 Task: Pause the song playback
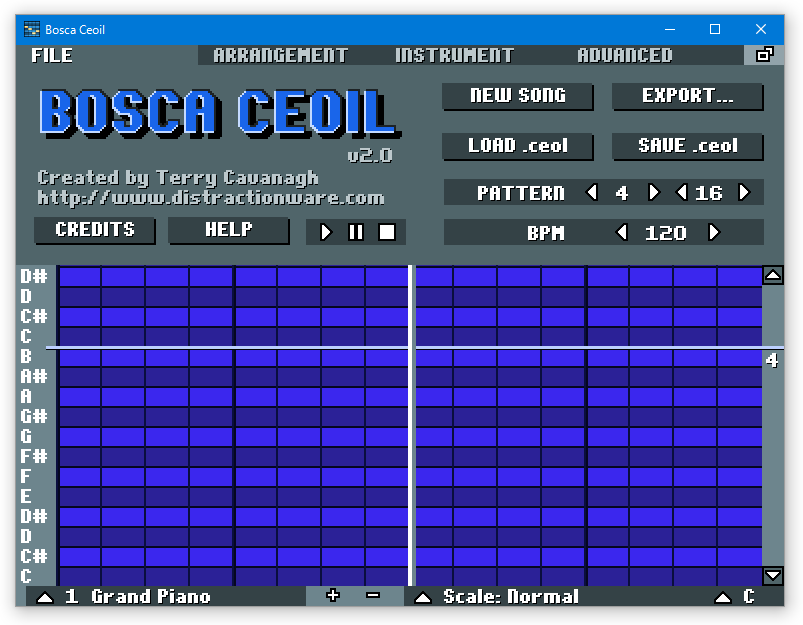[356, 232]
